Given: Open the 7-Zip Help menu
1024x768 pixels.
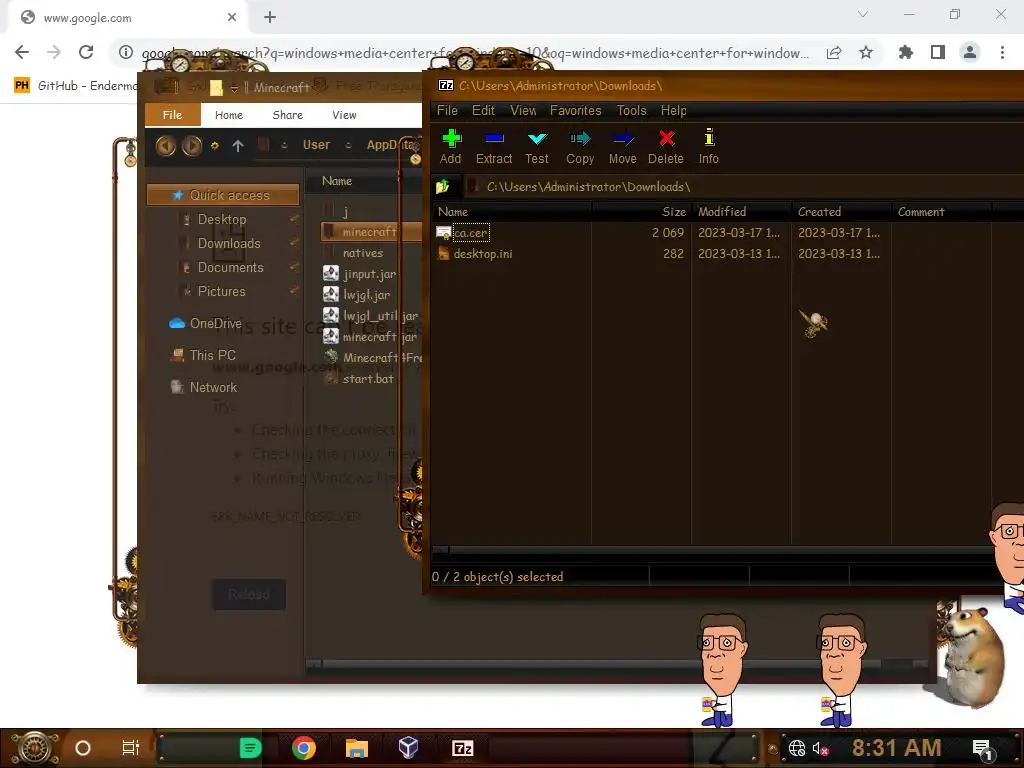Looking at the screenshot, I should click(673, 110).
